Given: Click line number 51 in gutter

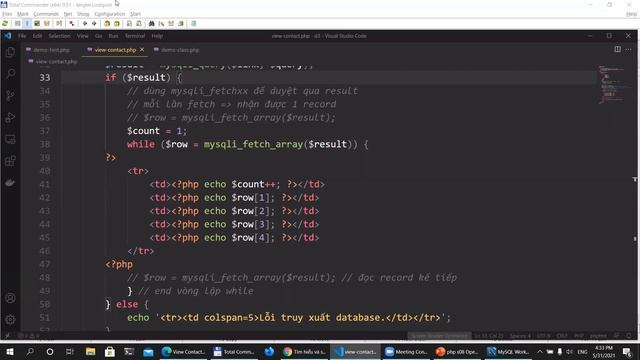Looking at the screenshot, I should pyautogui.click(x=45, y=318).
